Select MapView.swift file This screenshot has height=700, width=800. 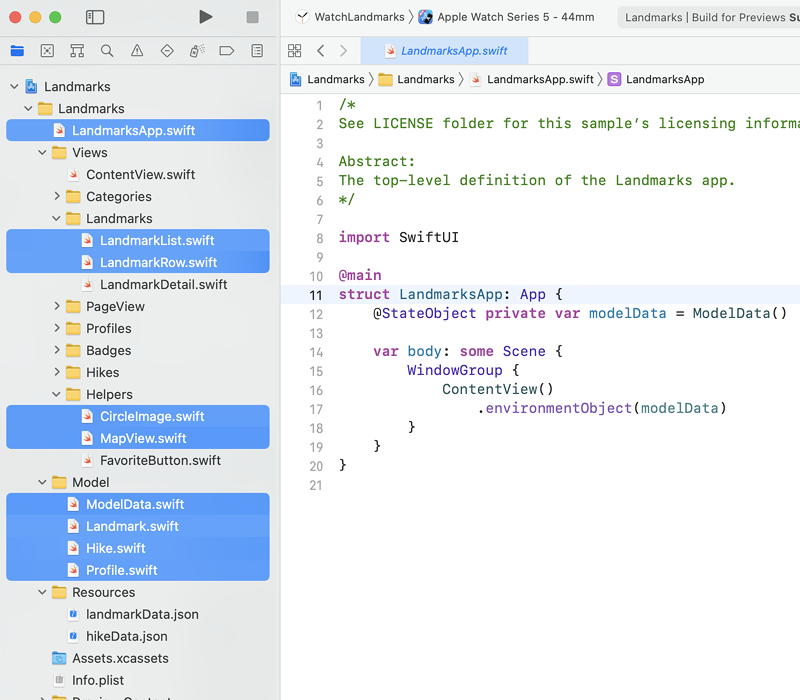[x=138, y=438]
